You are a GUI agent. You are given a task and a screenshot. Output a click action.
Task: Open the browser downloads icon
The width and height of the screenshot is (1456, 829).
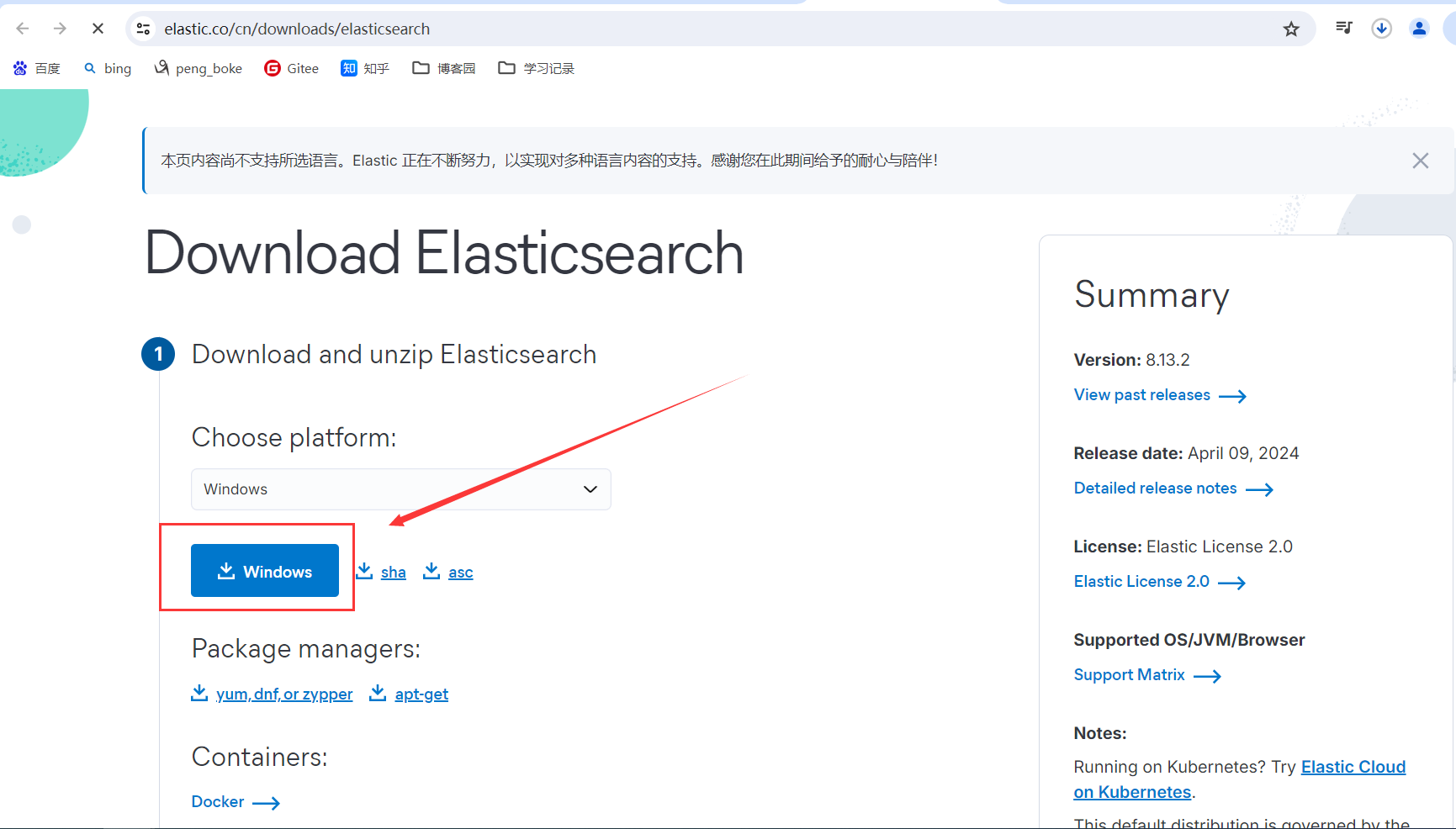pyautogui.click(x=1381, y=29)
